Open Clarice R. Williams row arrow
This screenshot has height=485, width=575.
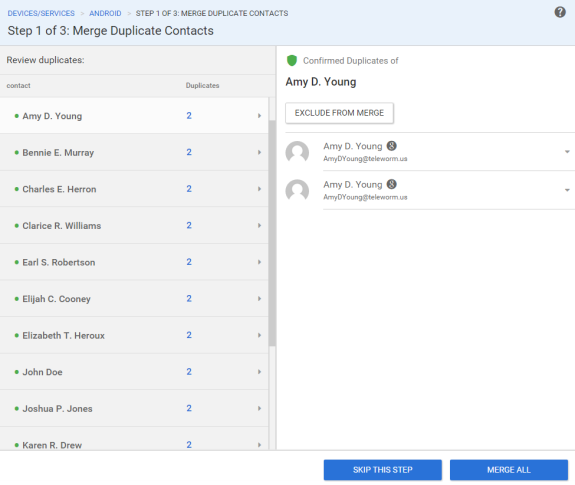(x=259, y=225)
